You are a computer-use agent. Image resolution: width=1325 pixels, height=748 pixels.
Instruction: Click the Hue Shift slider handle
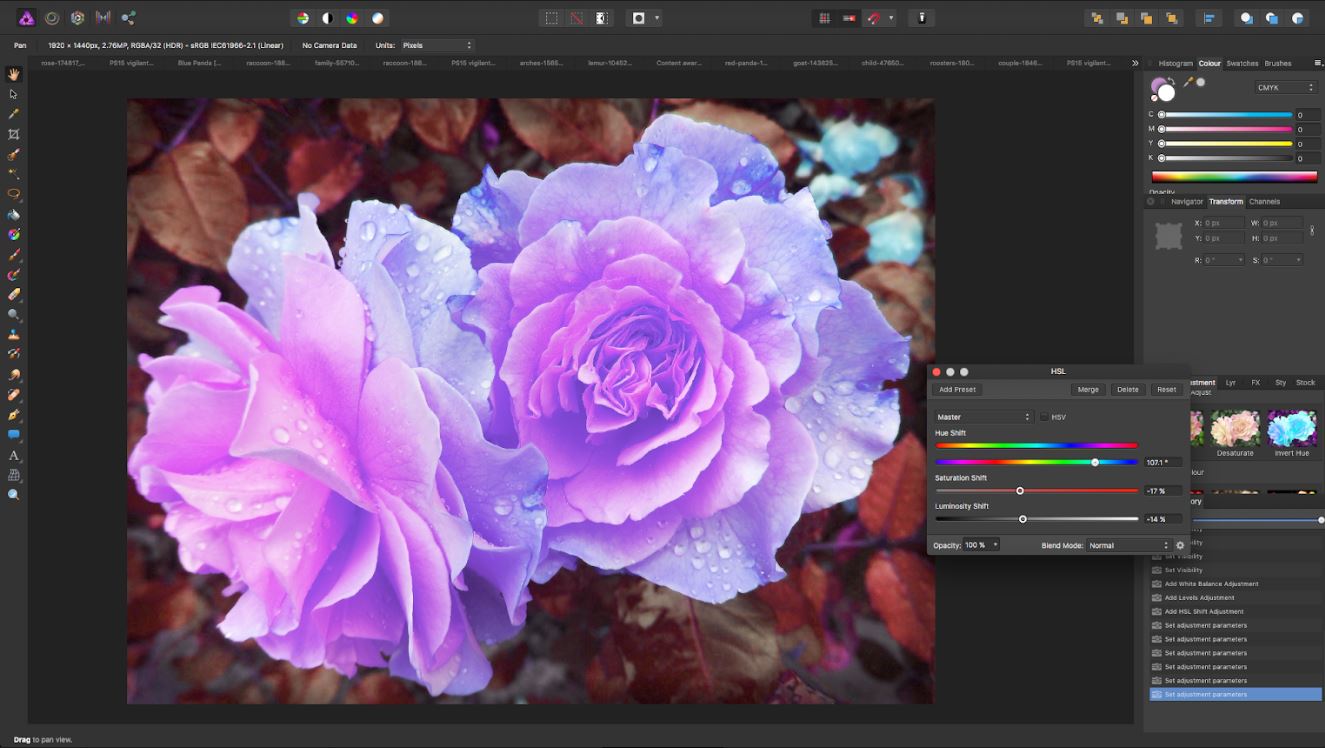[x=1095, y=462]
